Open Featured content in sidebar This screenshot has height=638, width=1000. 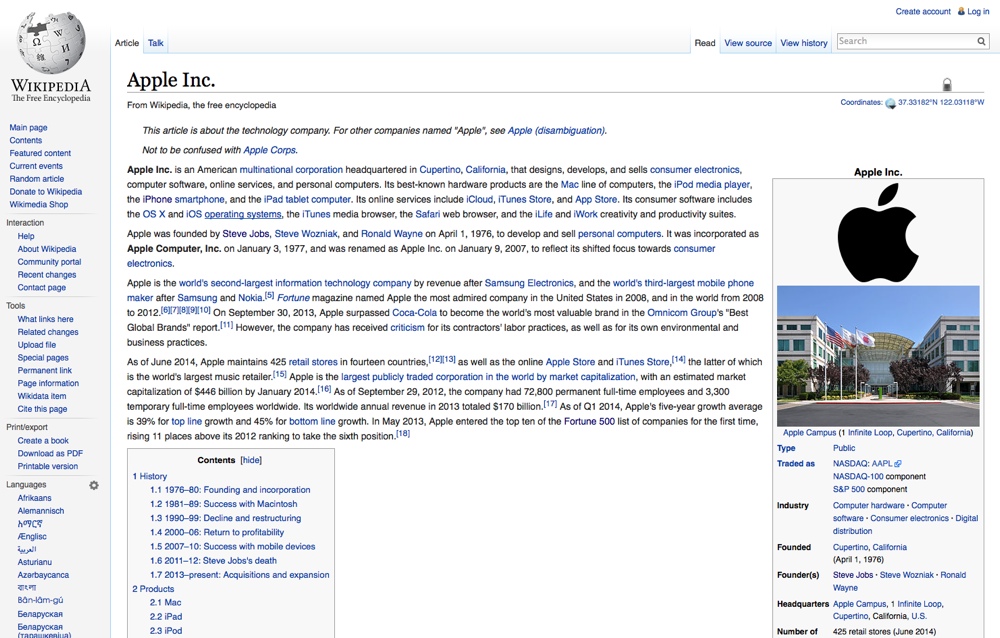40,153
